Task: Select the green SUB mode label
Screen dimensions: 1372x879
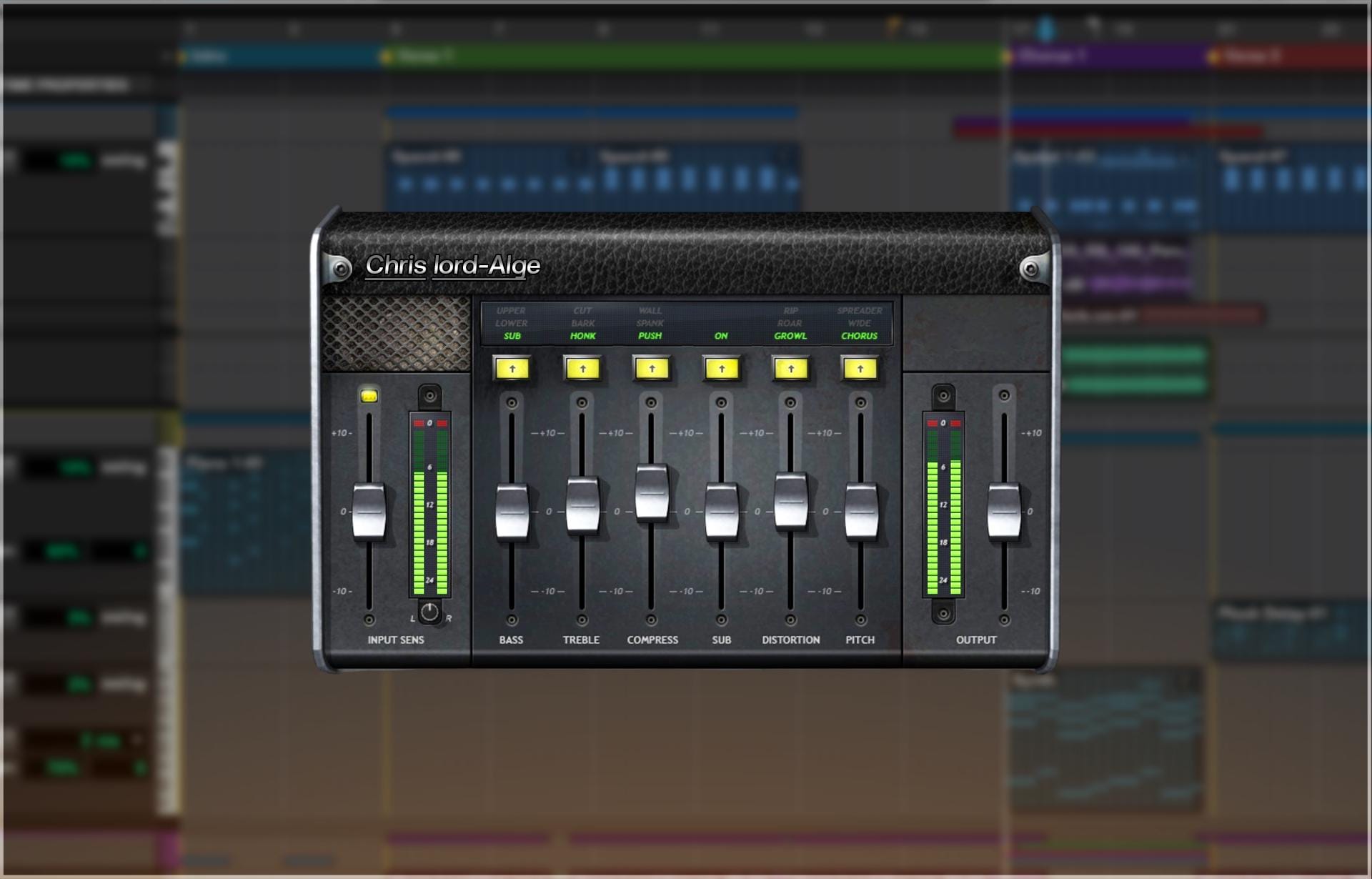Action: click(512, 336)
